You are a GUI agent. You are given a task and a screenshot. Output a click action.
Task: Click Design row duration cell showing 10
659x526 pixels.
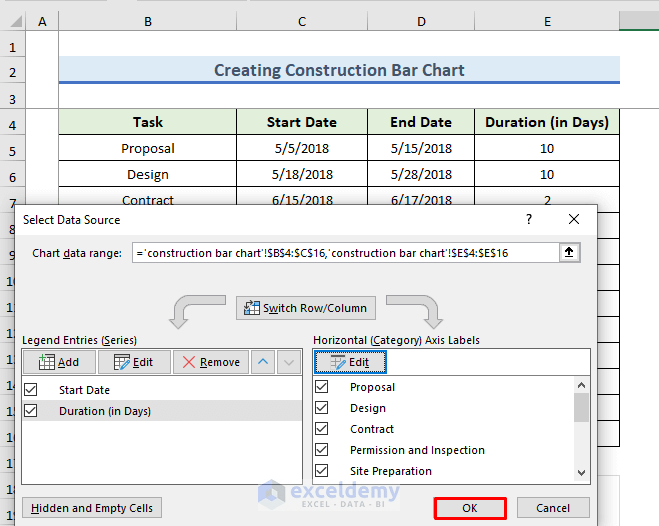coord(547,174)
